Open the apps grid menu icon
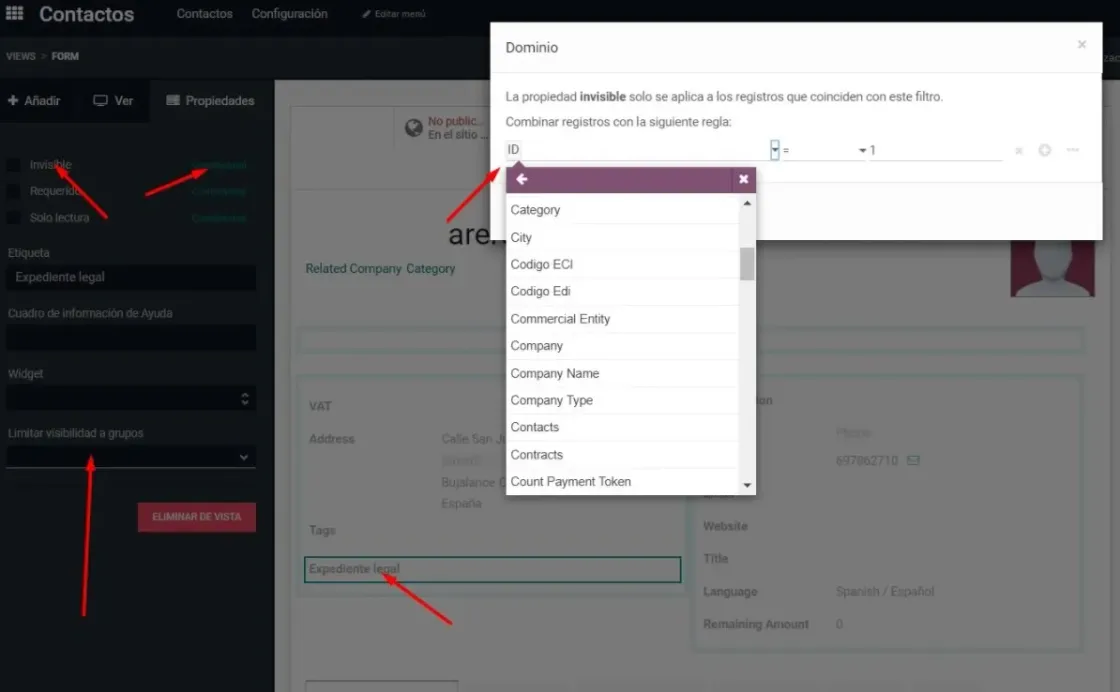Screen dimensions: 1120x692 (x=14, y=13)
